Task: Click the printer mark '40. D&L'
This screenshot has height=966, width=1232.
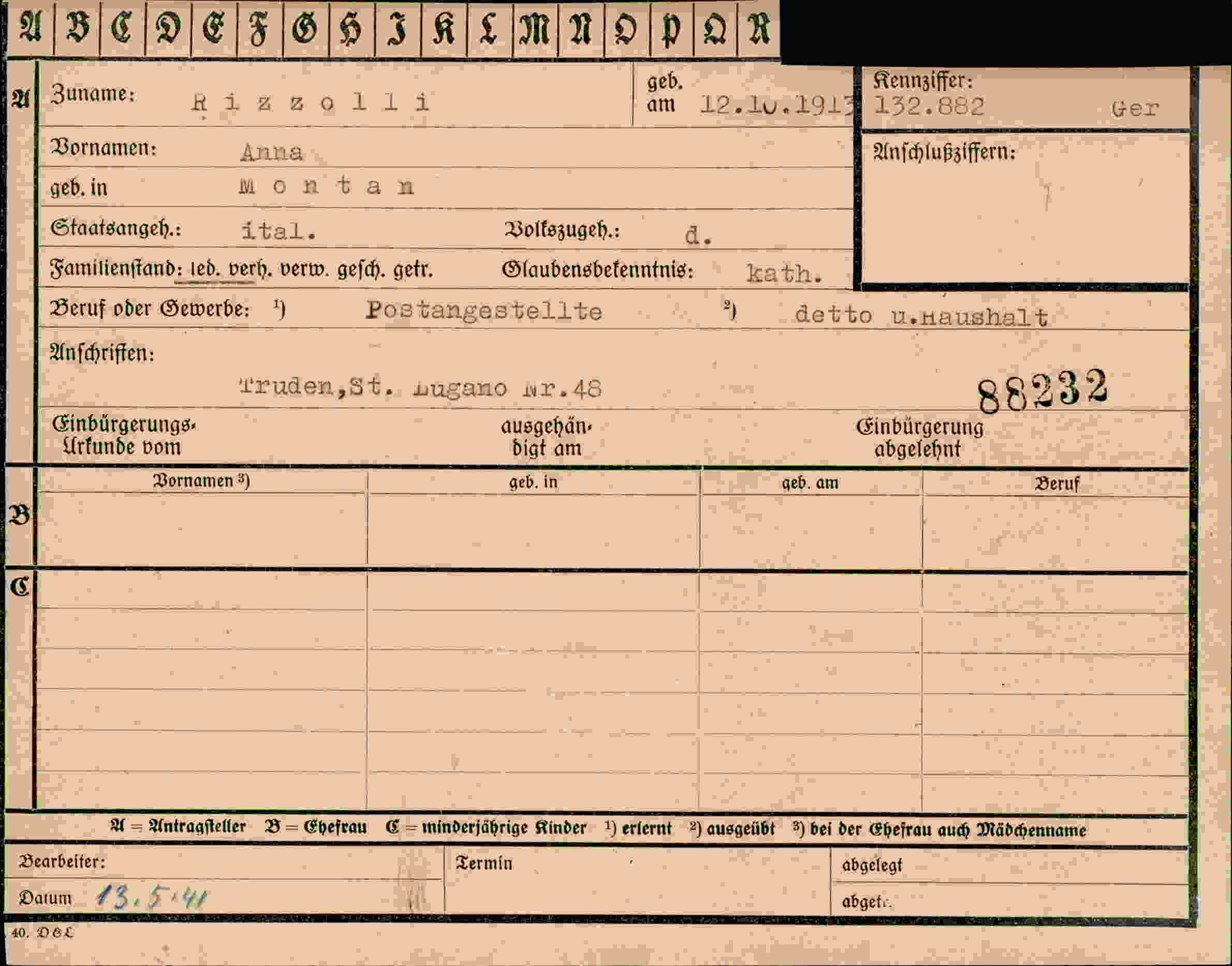Action: (42, 933)
